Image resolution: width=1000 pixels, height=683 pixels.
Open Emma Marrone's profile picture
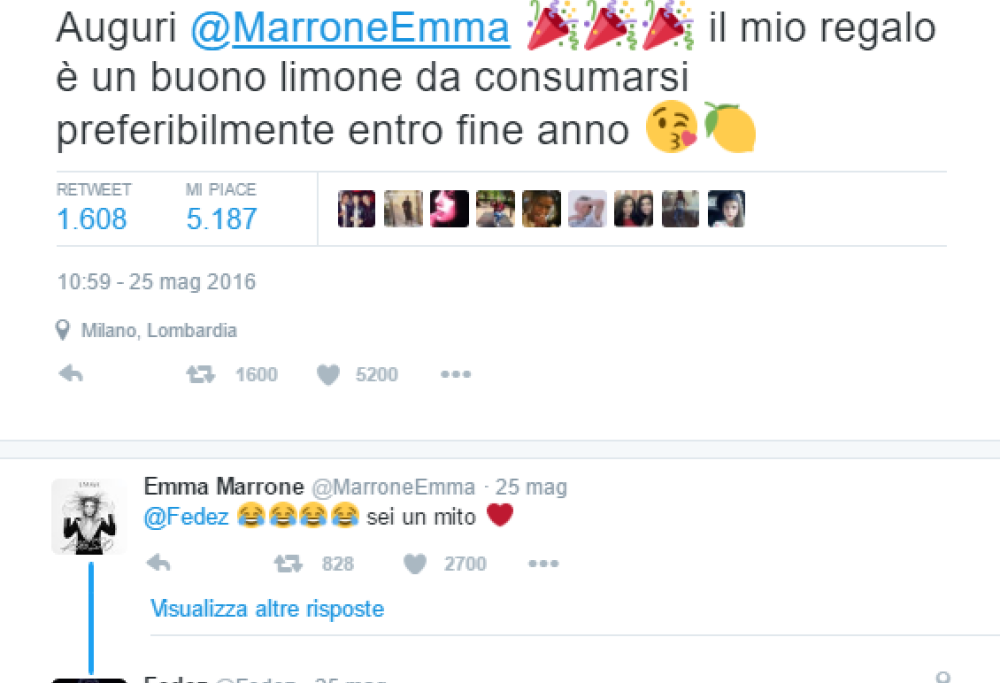click(x=89, y=517)
